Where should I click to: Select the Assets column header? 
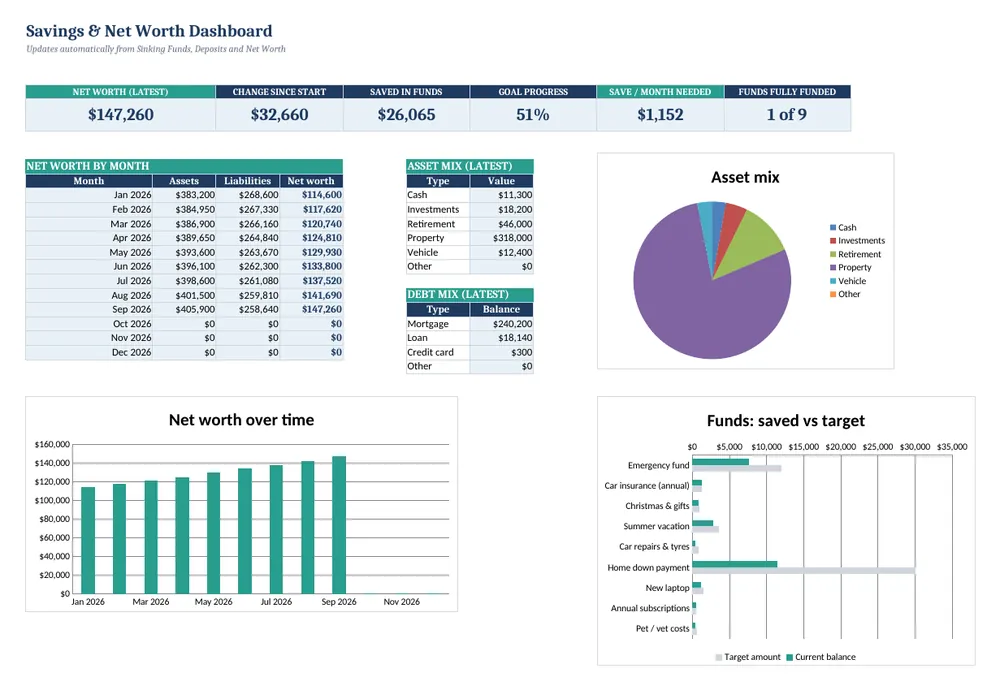[x=184, y=181]
